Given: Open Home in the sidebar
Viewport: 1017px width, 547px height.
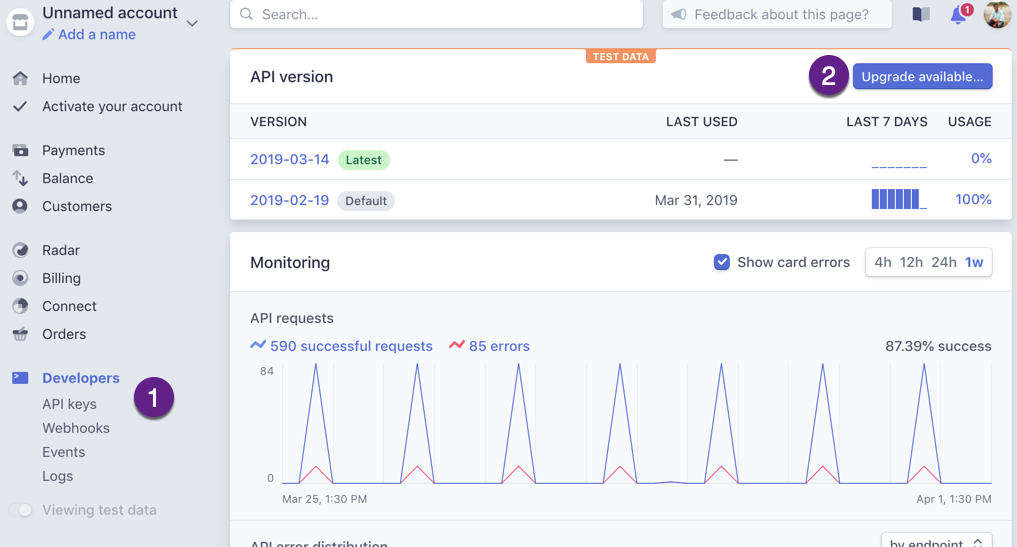Looking at the screenshot, I should [61, 79].
